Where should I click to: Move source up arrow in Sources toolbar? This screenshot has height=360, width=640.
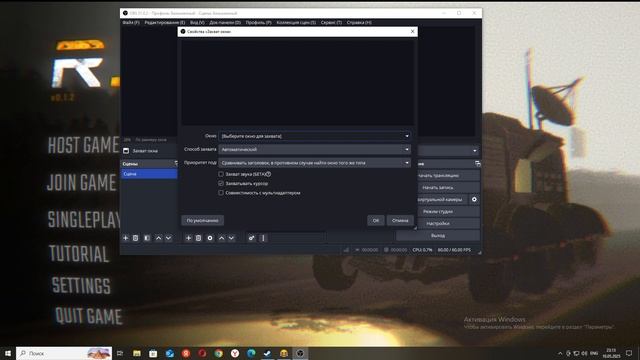coord(221,238)
